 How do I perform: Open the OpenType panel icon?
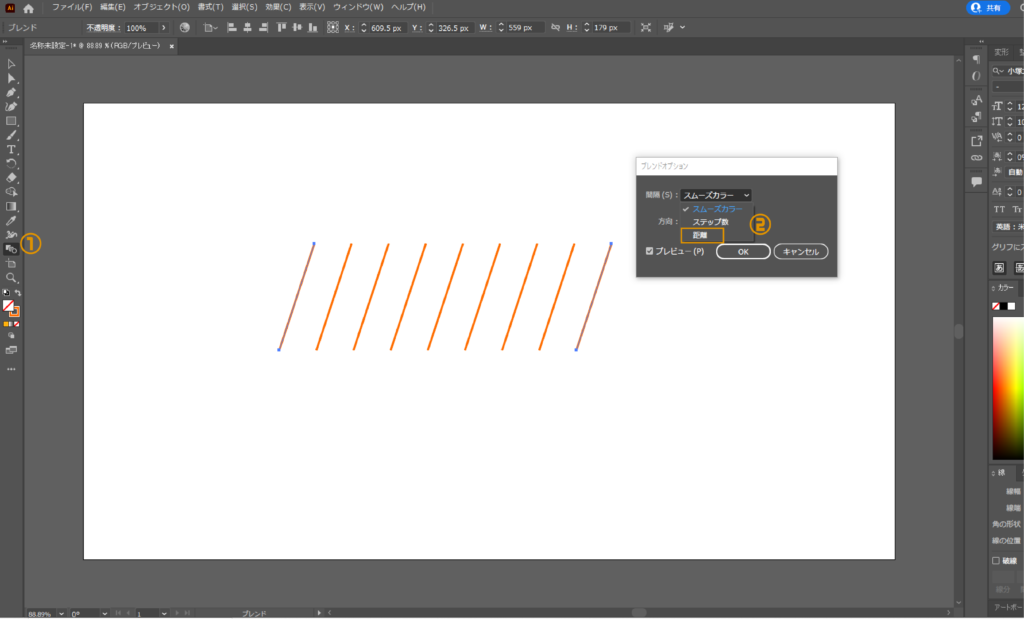[976, 76]
